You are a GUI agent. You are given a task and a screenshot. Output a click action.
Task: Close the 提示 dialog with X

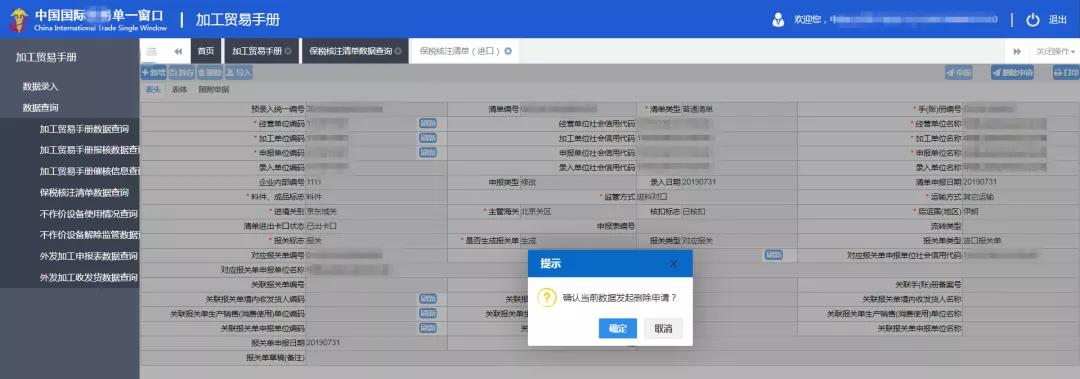(674, 263)
